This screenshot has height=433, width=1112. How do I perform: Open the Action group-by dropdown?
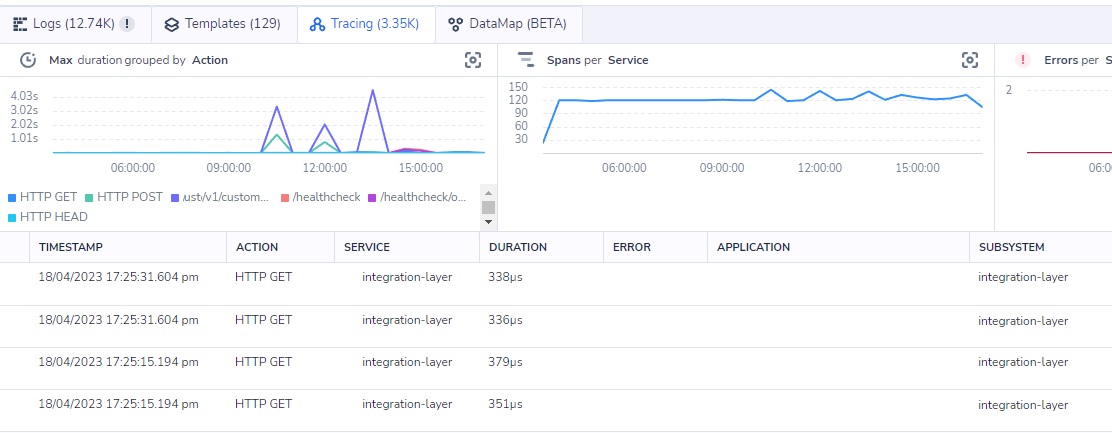tap(210, 60)
